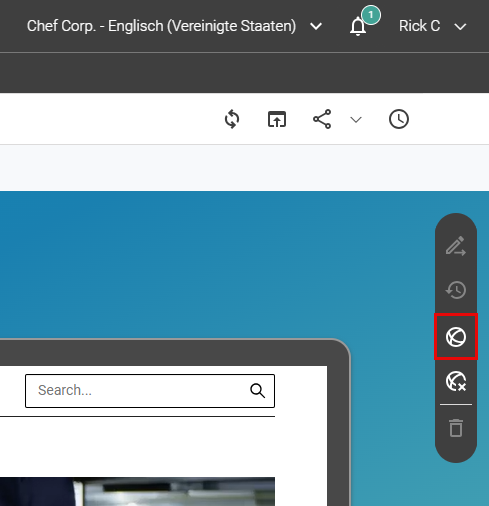Click the share icon in toolbar
Screen dimensions: 489x506
pos(322,119)
